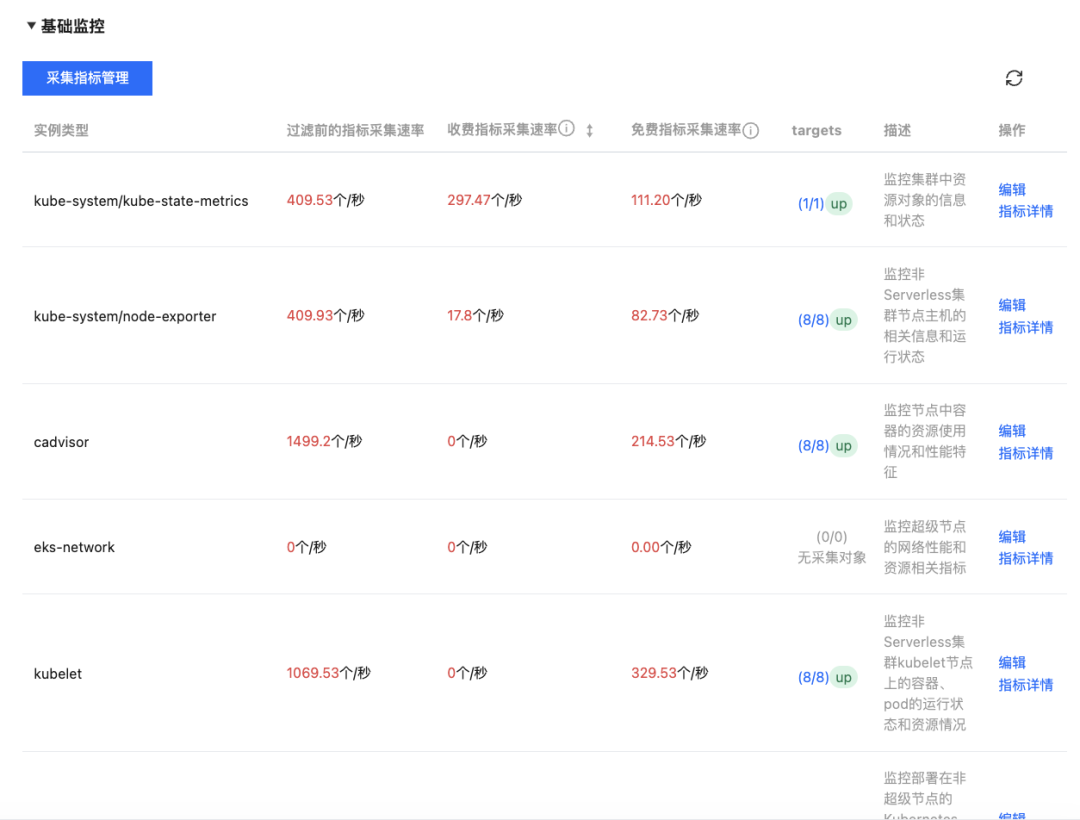Refresh the monitoring table
The image size is (1080, 820).
click(1013, 78)
